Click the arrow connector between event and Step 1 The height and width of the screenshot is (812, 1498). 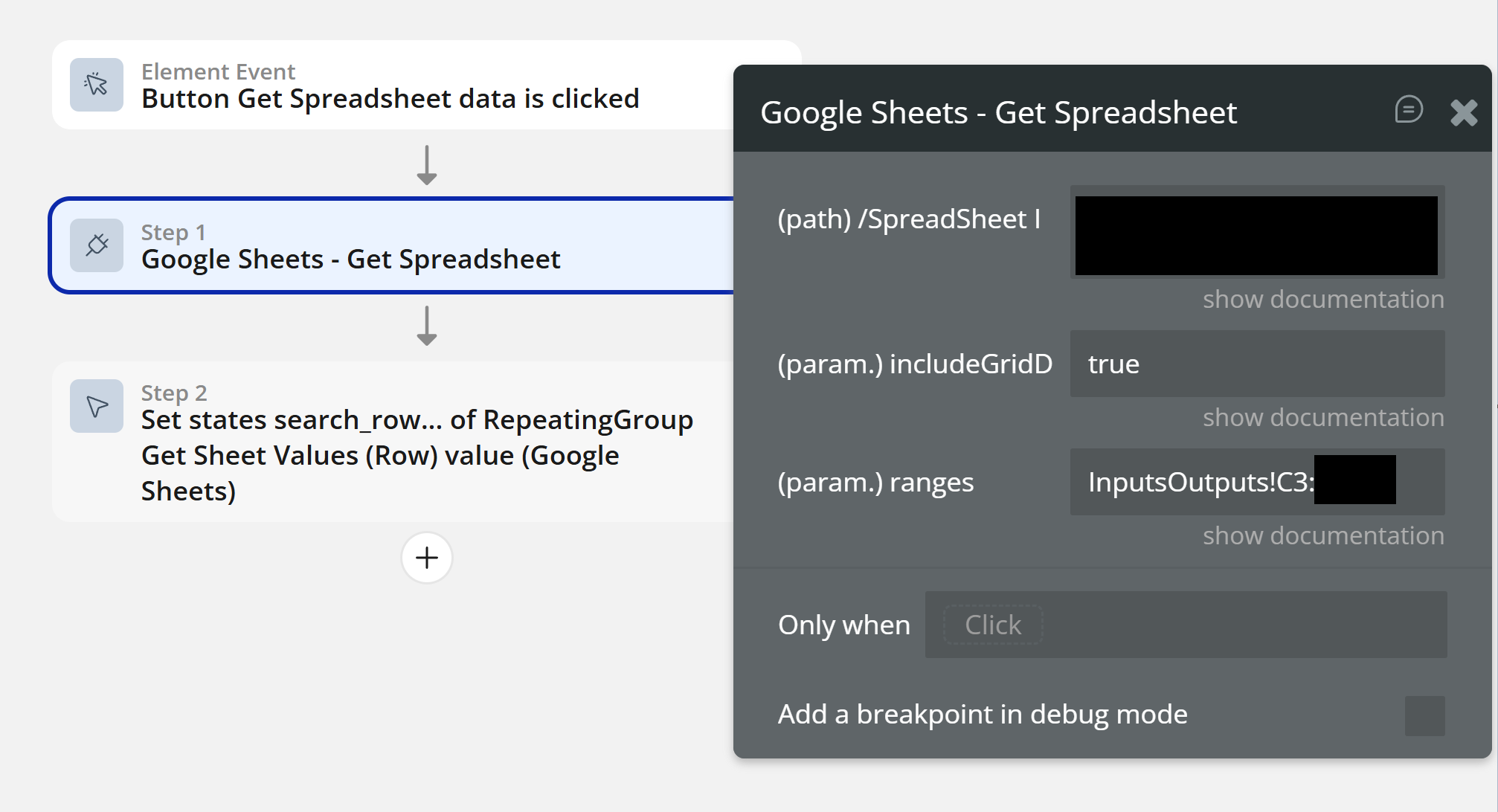(427, 165)
